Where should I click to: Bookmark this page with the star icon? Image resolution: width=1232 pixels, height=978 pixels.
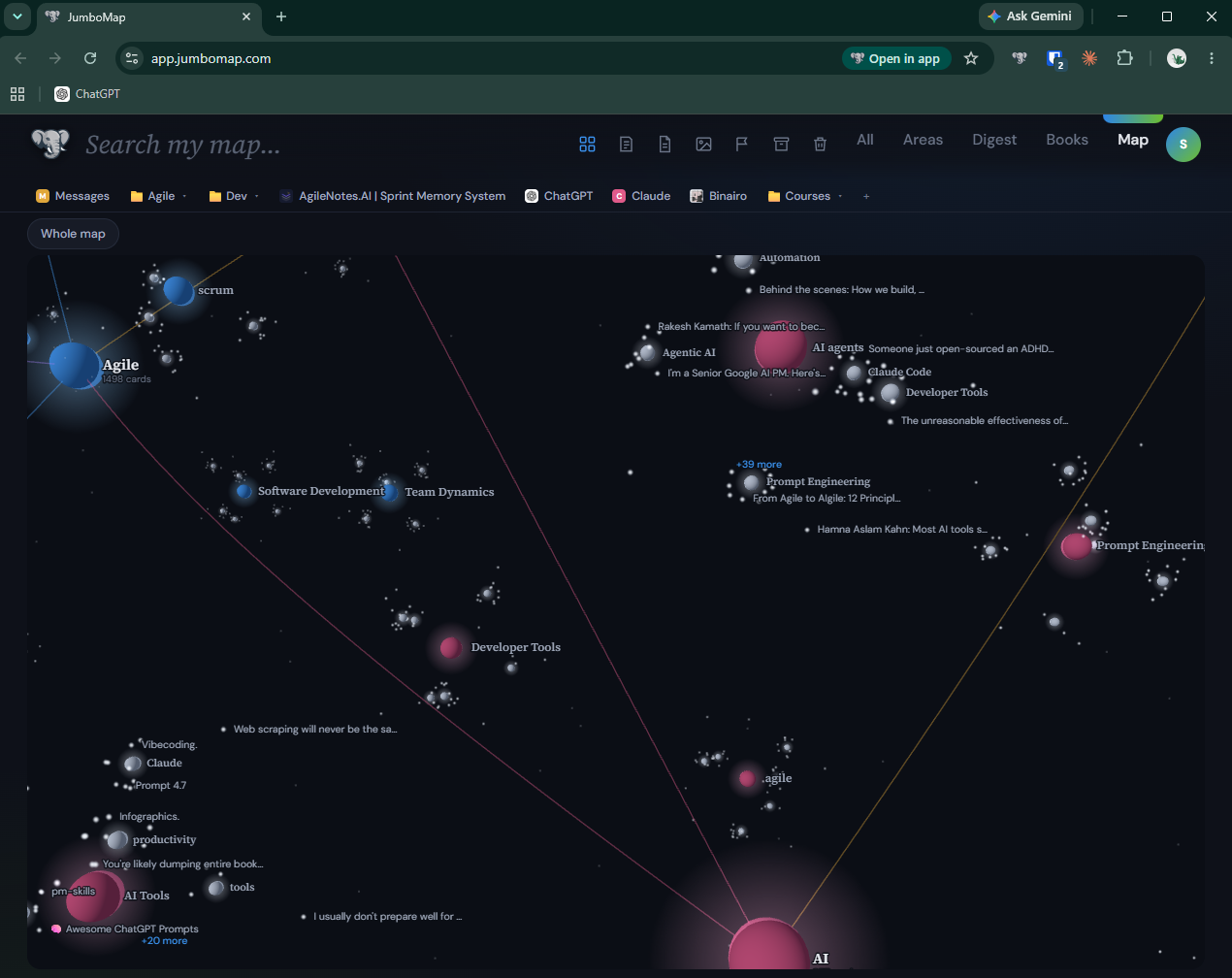(971, 58)
